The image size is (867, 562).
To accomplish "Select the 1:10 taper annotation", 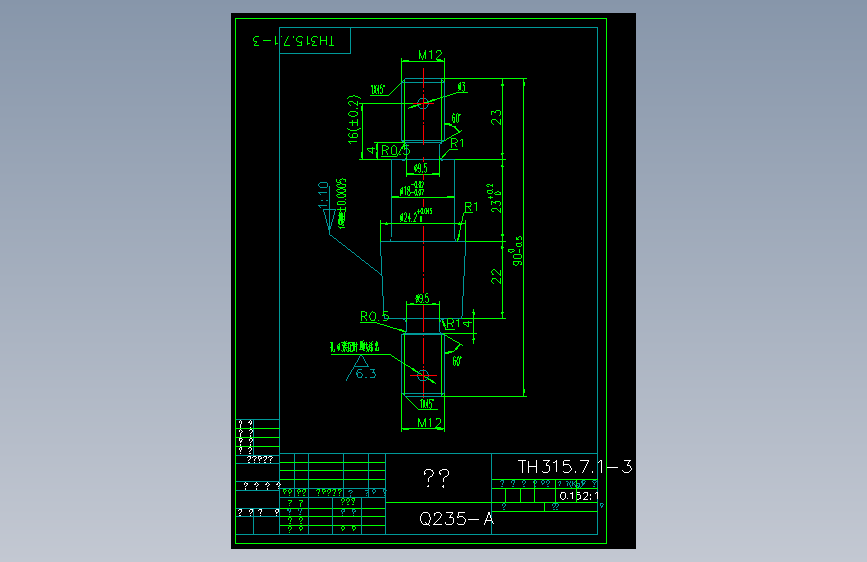I will (x=323, y=195).
